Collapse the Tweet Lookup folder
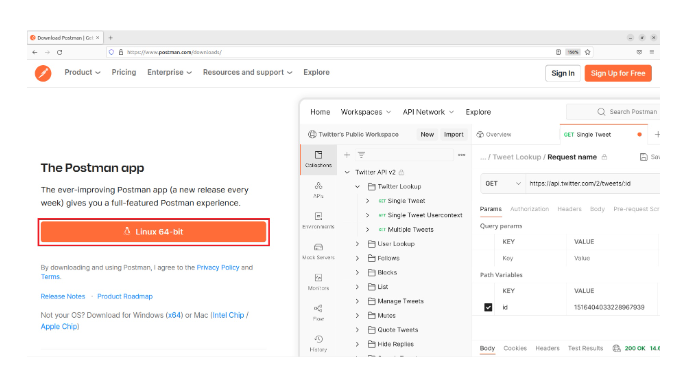 358,186
